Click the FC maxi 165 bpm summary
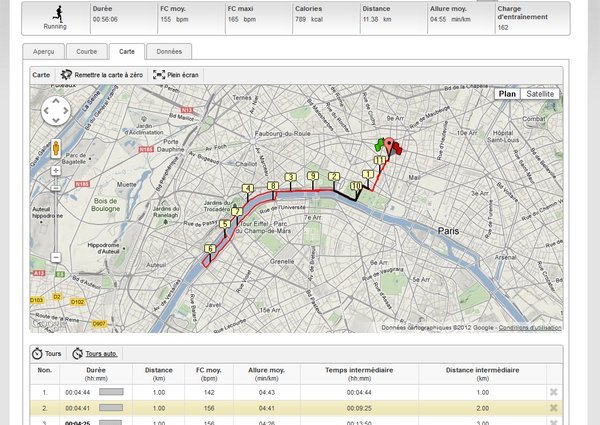This screenshot has width=600, height=425. (259, 18)
